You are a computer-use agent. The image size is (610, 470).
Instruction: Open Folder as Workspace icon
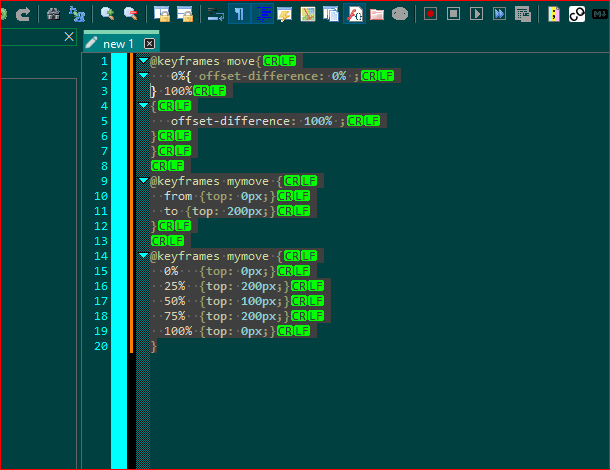[x=377, y=14]
